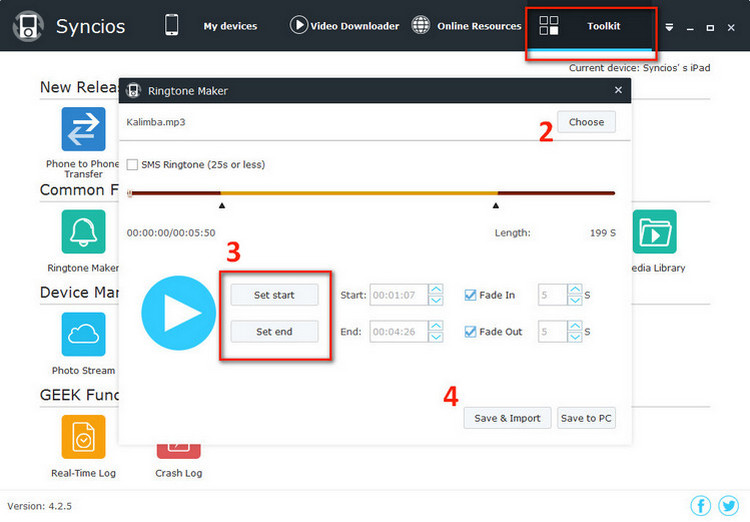750x522 pixels.
Task: Click the Toolkit grid icon
Action: [x=549, y=25]
